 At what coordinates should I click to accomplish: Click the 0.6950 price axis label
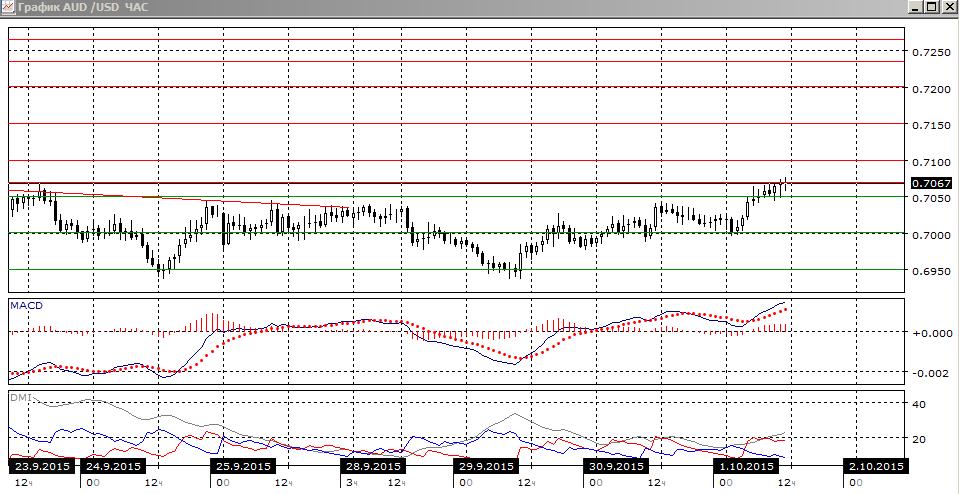click(931, 271)
